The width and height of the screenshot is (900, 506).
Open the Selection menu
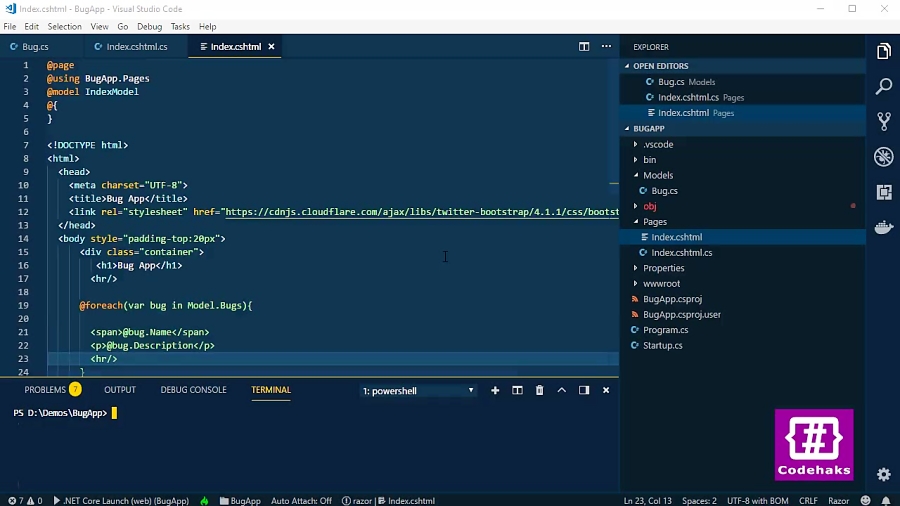[64, 26]
